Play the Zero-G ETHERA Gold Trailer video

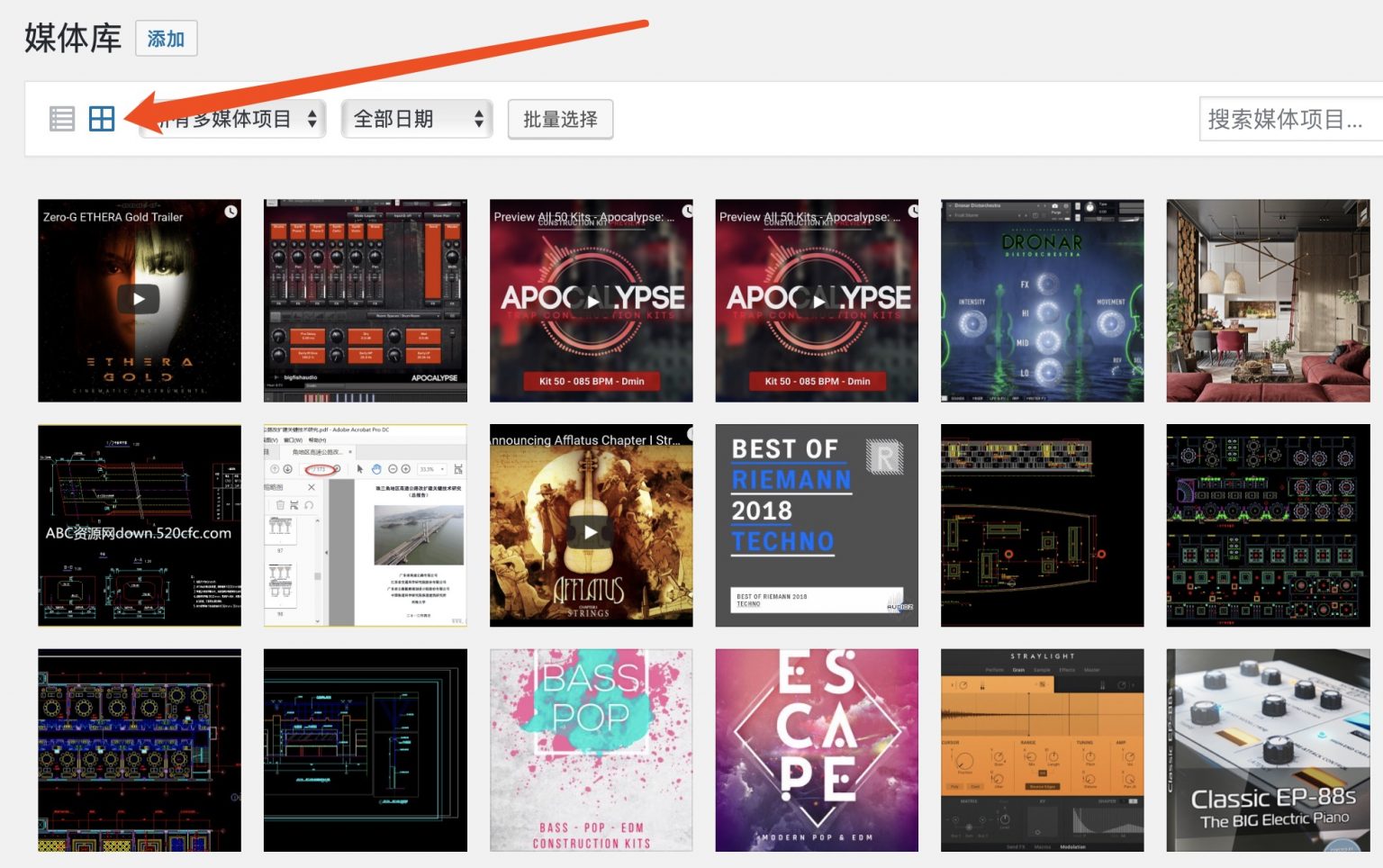(x=139, y=299)
